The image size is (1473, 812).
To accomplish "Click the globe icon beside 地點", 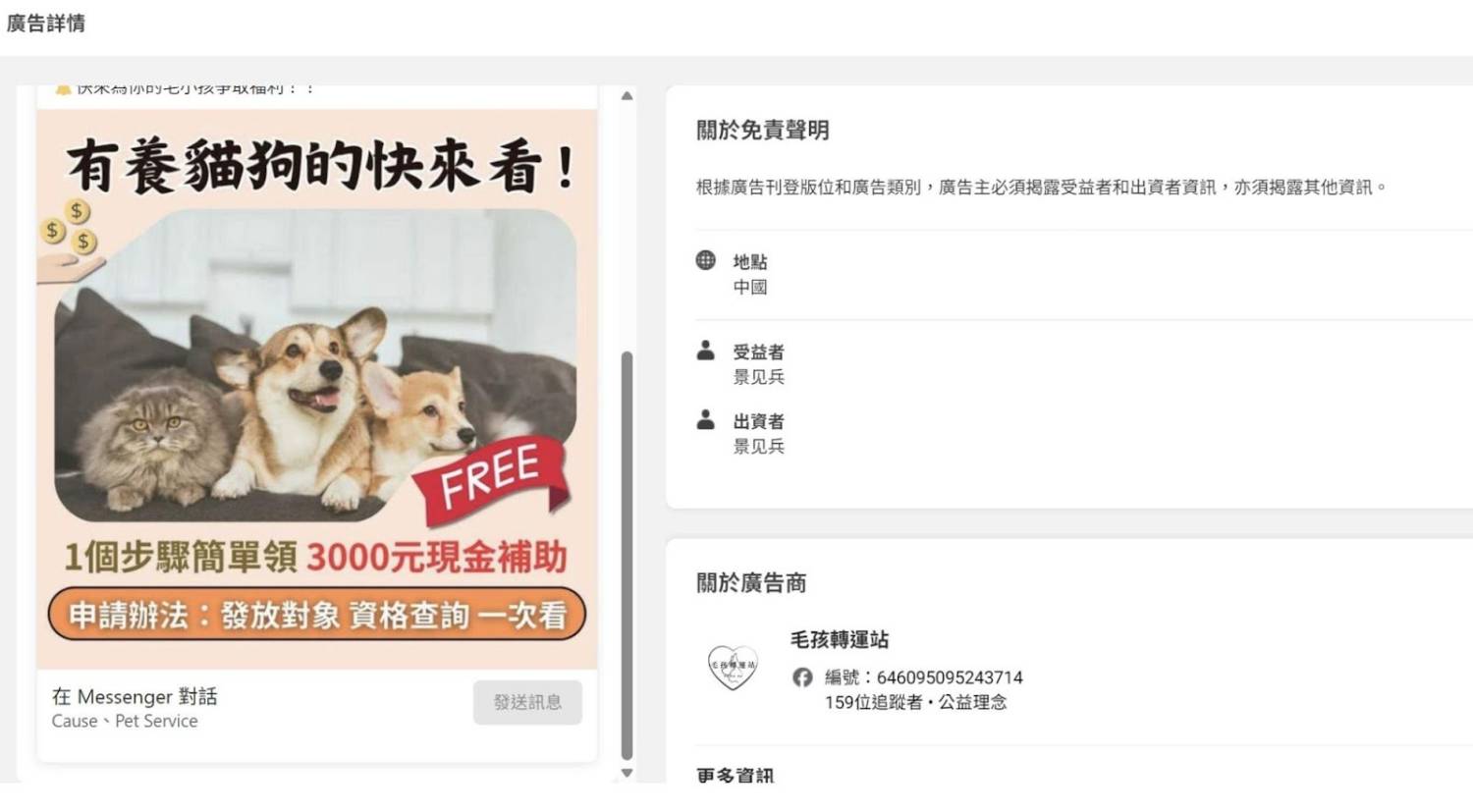I will click(705, 260).
